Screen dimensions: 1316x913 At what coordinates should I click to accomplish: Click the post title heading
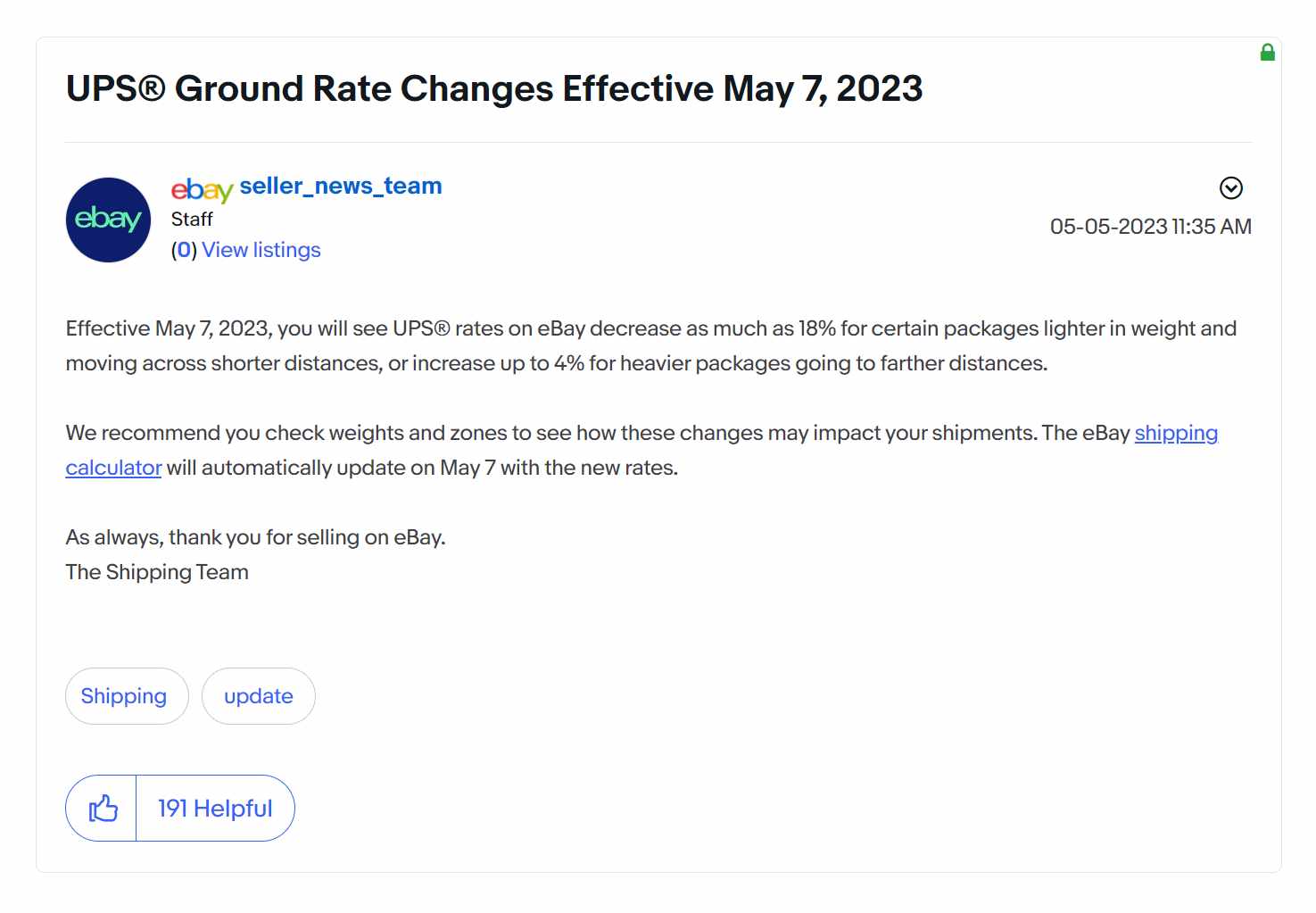click(x=494, y=88)
